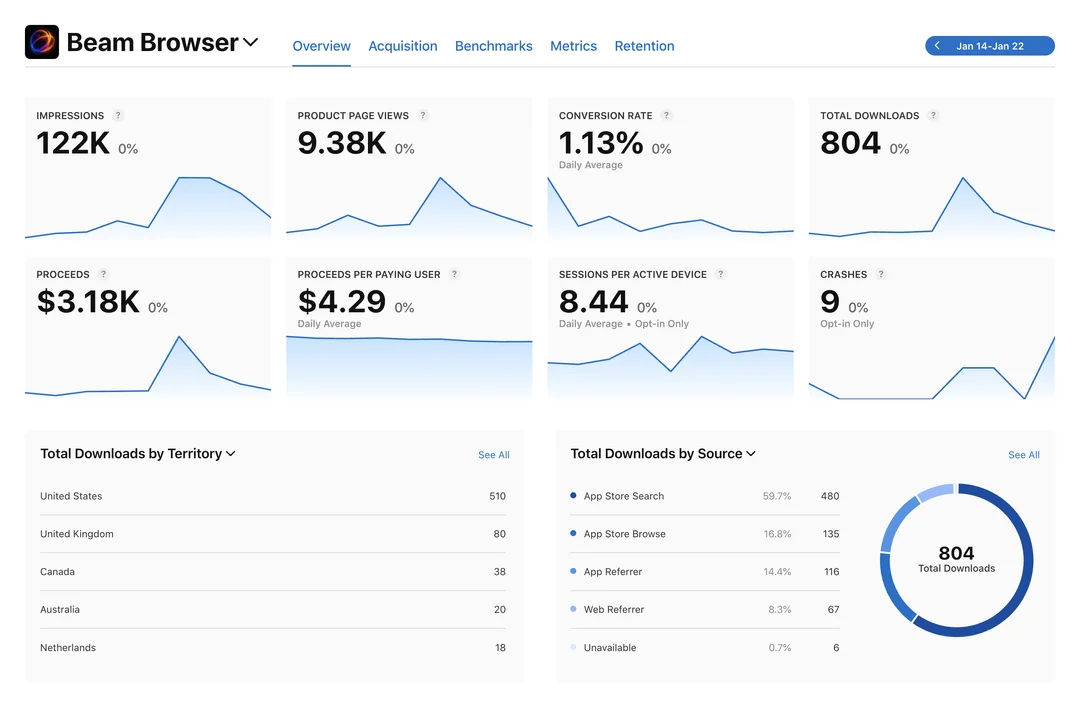
Task: Expand the Beam Browser app switcher chevron
Action: 251,43
